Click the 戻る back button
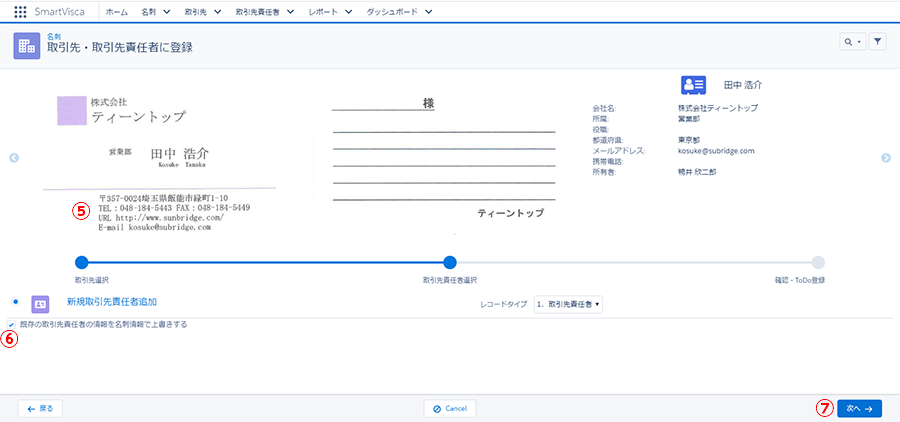The image size is (900, 422). (40, 409)
